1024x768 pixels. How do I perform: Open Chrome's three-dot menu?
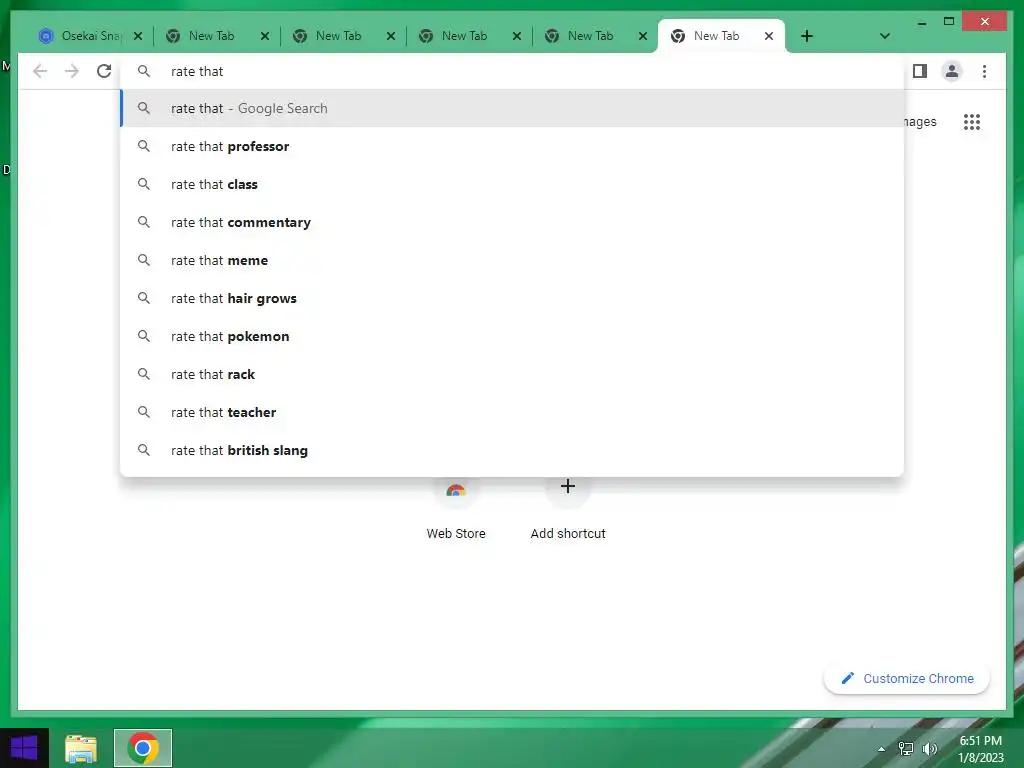(x=984, y=71)
